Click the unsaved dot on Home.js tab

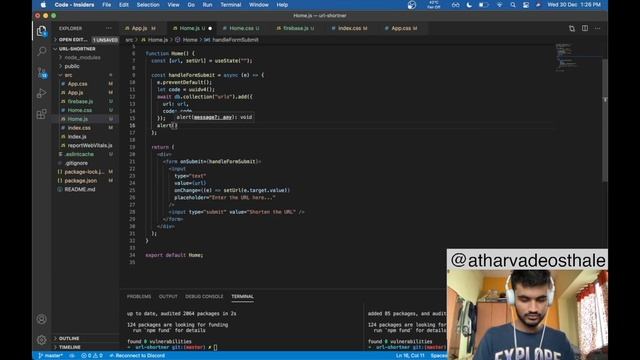coord(210,29)
